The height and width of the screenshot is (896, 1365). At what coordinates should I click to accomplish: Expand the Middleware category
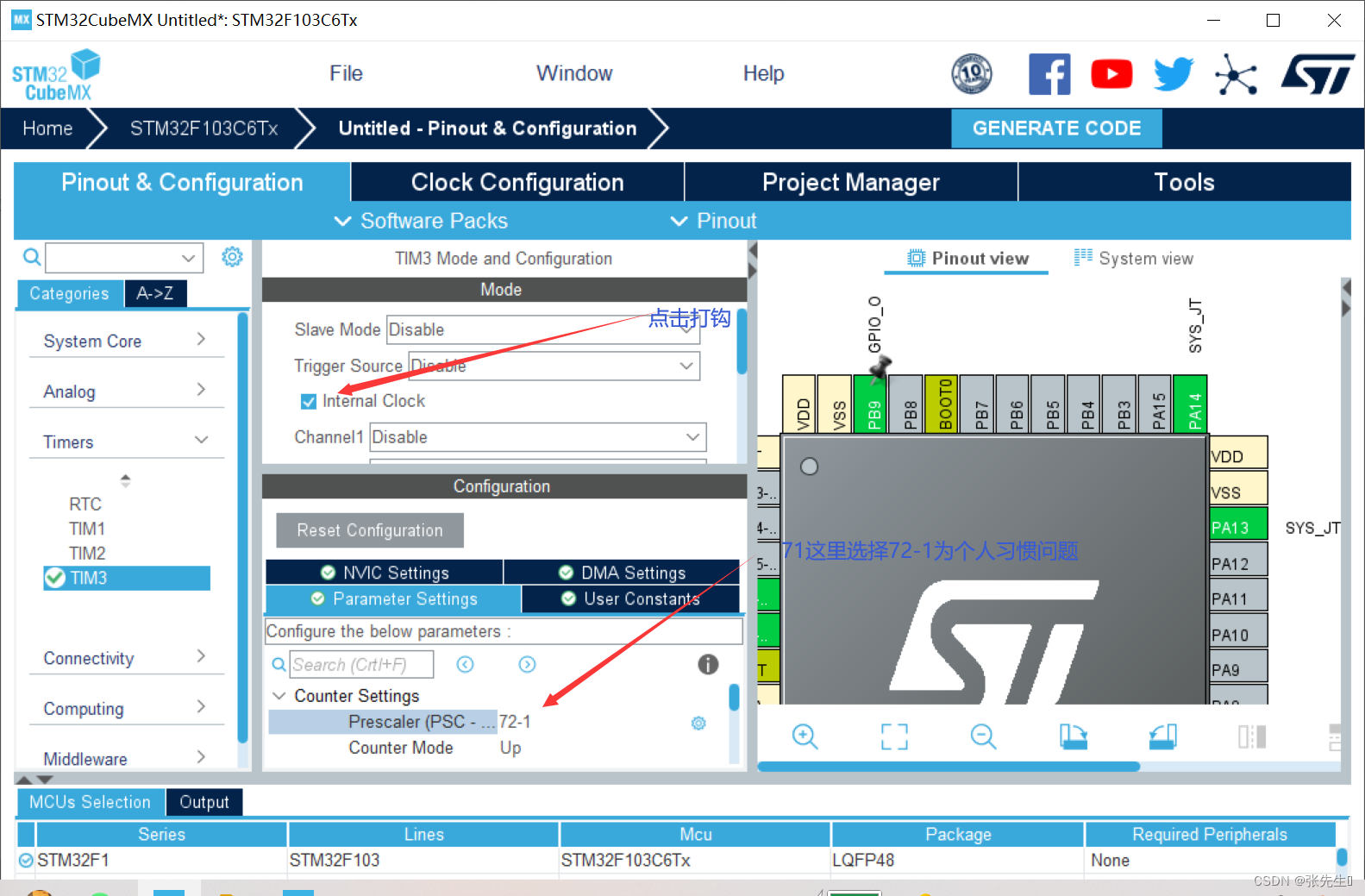point(126,759)
